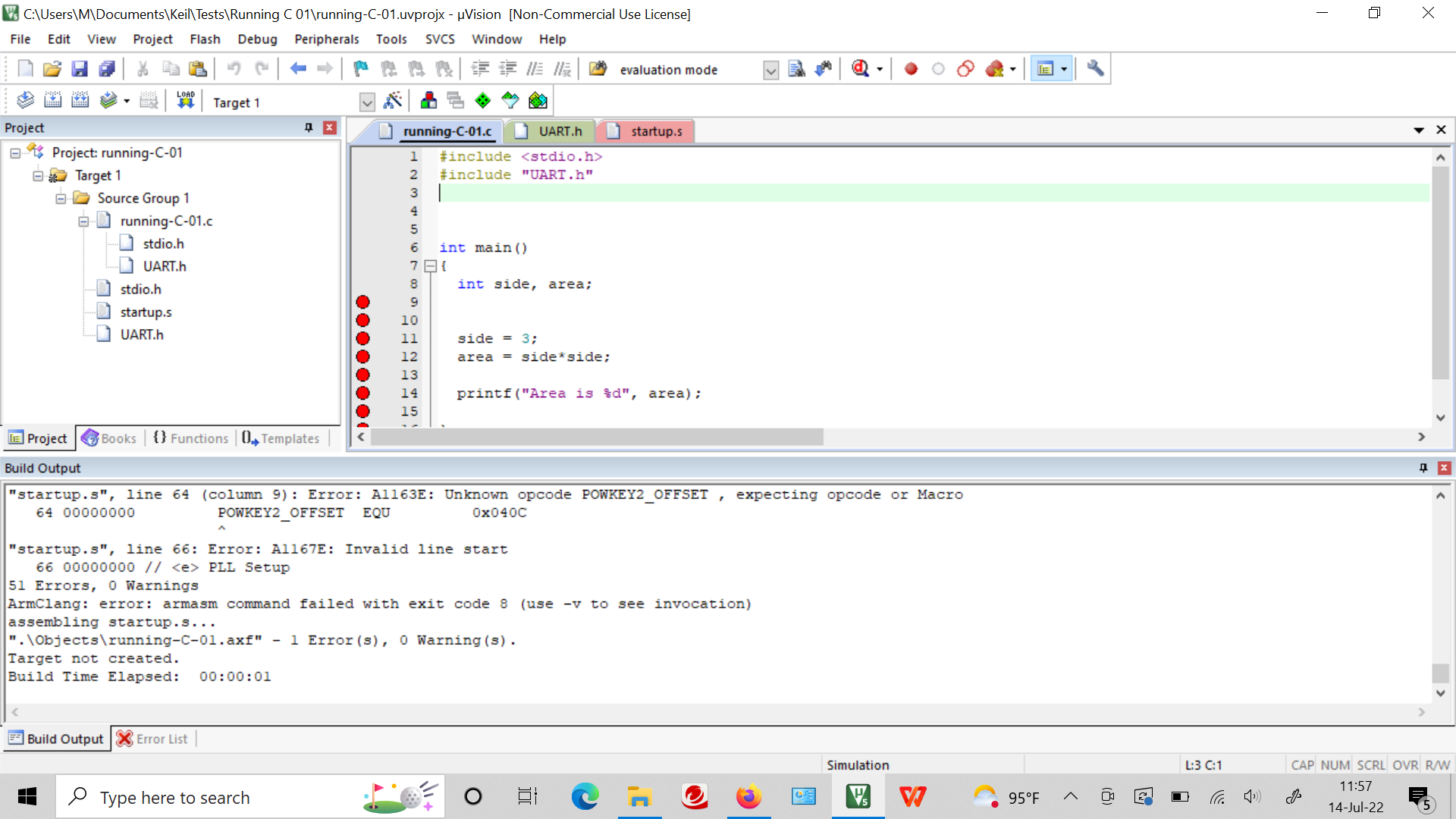Toggle the project window view button
Screen dimensions: 1456x819
(1046, 69)
